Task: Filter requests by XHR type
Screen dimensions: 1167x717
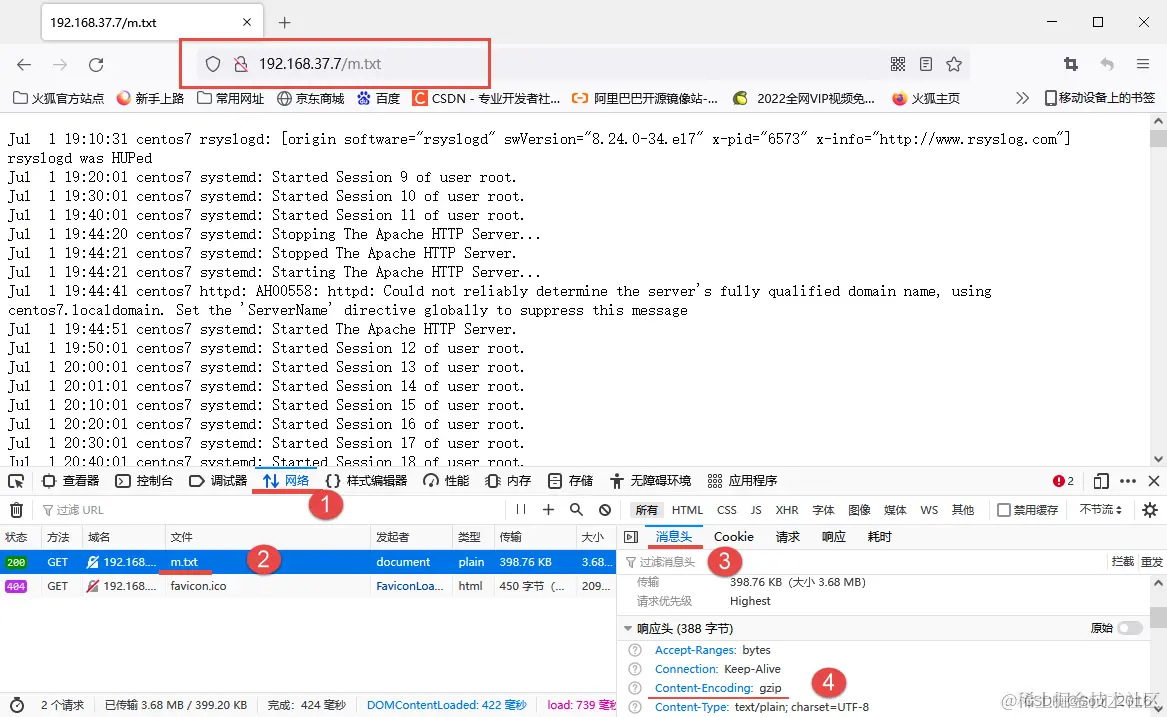Action: (x=787, y=510)
